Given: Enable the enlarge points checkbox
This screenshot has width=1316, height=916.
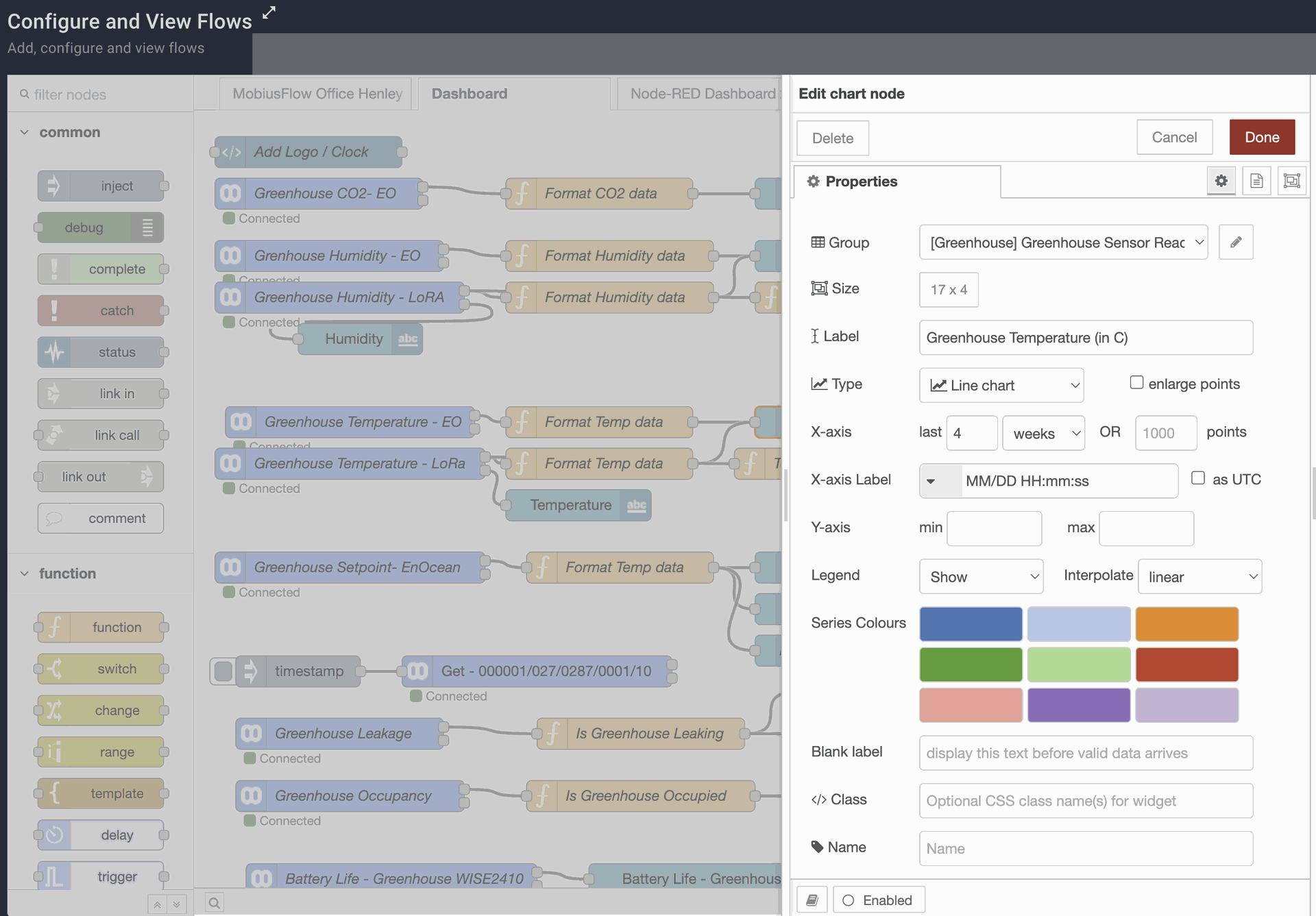Looking at the screenshot, I should 1136,383.
